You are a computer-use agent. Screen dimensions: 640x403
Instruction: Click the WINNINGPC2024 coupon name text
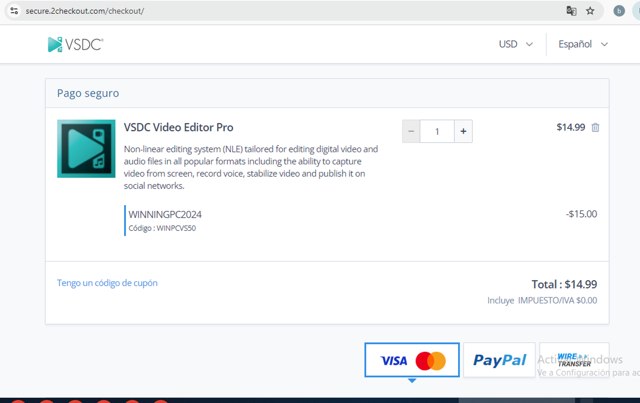(165, 214)
